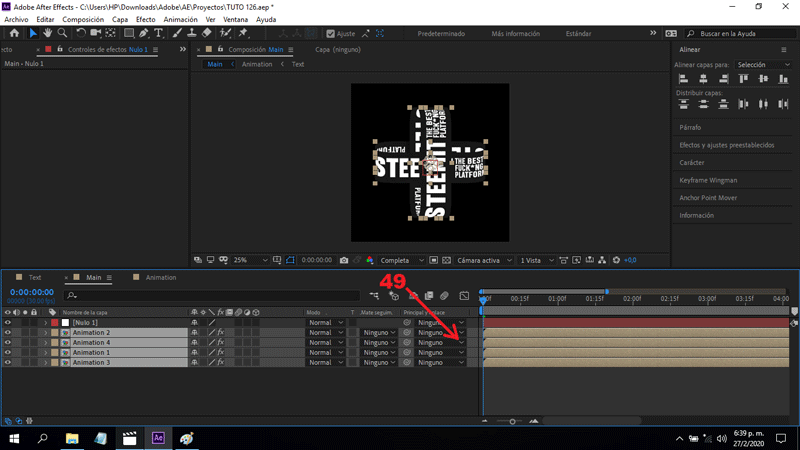Image resolution: width=800 pixels, height=450 pixels.
Task: Open the 25% magnification dropdown
Action: pyautogui.click(x=250, y=260)
